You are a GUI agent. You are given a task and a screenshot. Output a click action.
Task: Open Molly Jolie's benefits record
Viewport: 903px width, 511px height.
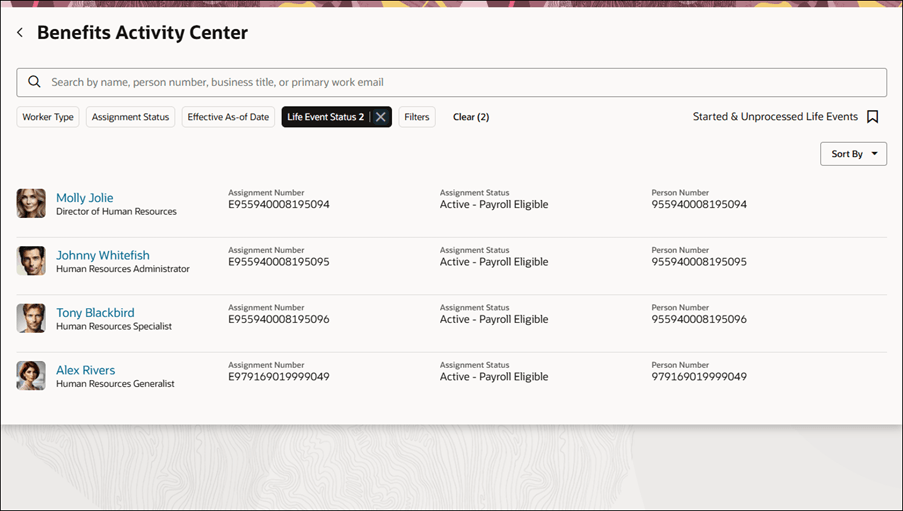[85, 198]
